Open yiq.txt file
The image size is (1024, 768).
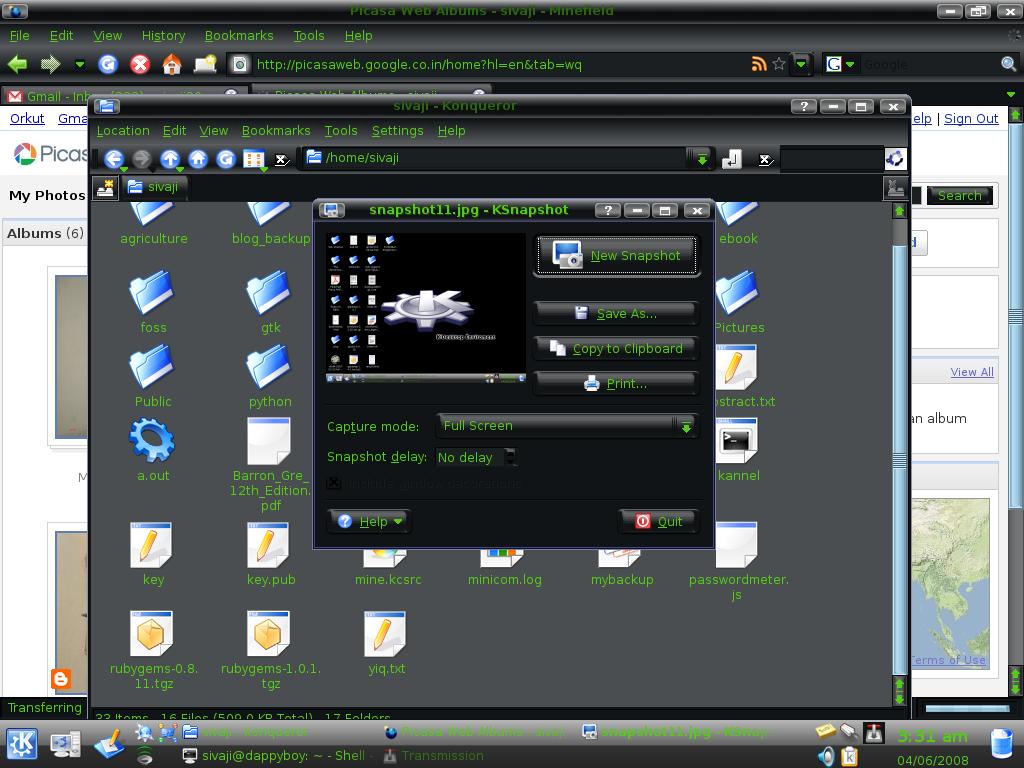click(x=386, y=643)
